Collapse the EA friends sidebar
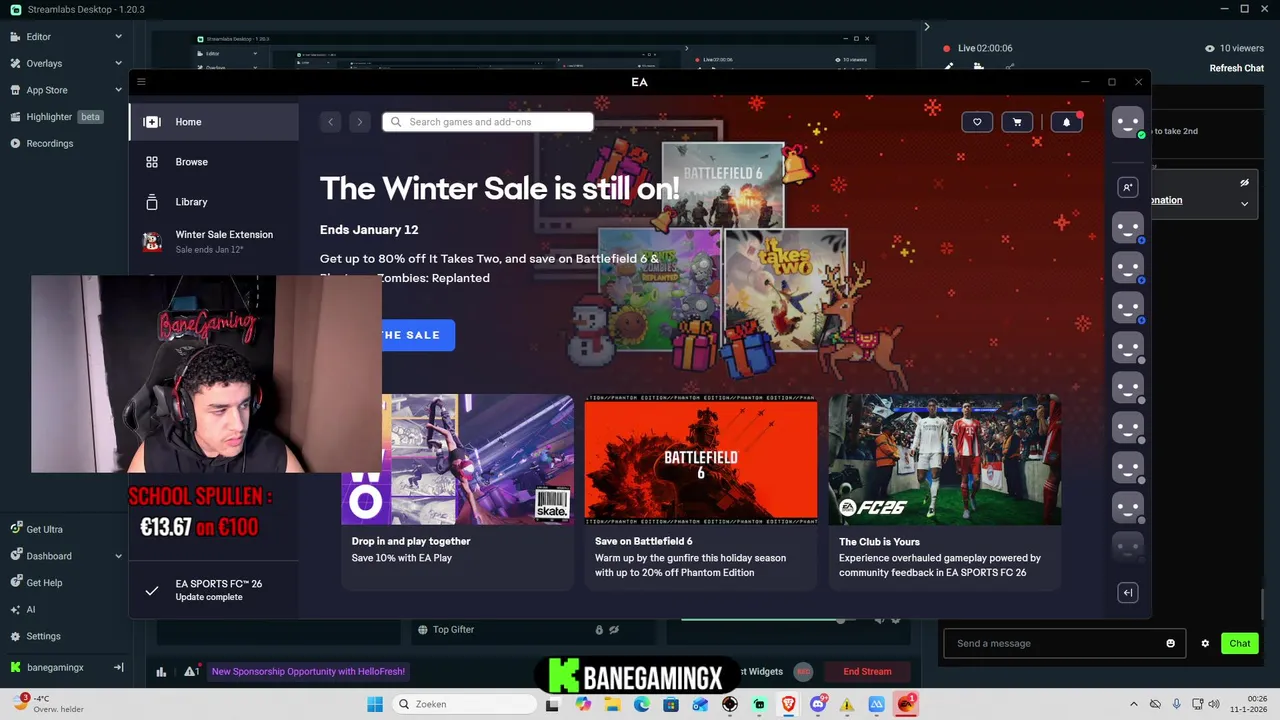The height and width of the screenshot is (720, 1280). tap(1127, 593)
